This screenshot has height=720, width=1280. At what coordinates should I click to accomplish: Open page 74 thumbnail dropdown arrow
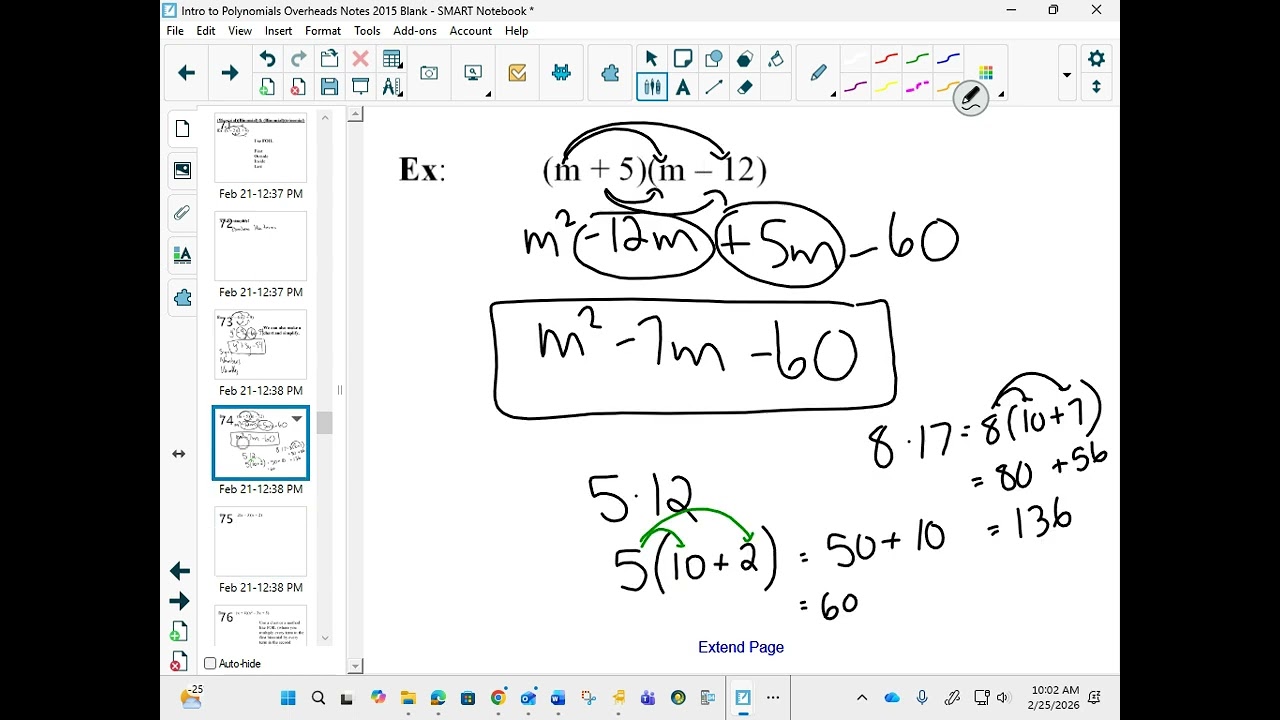click(296, 420)
